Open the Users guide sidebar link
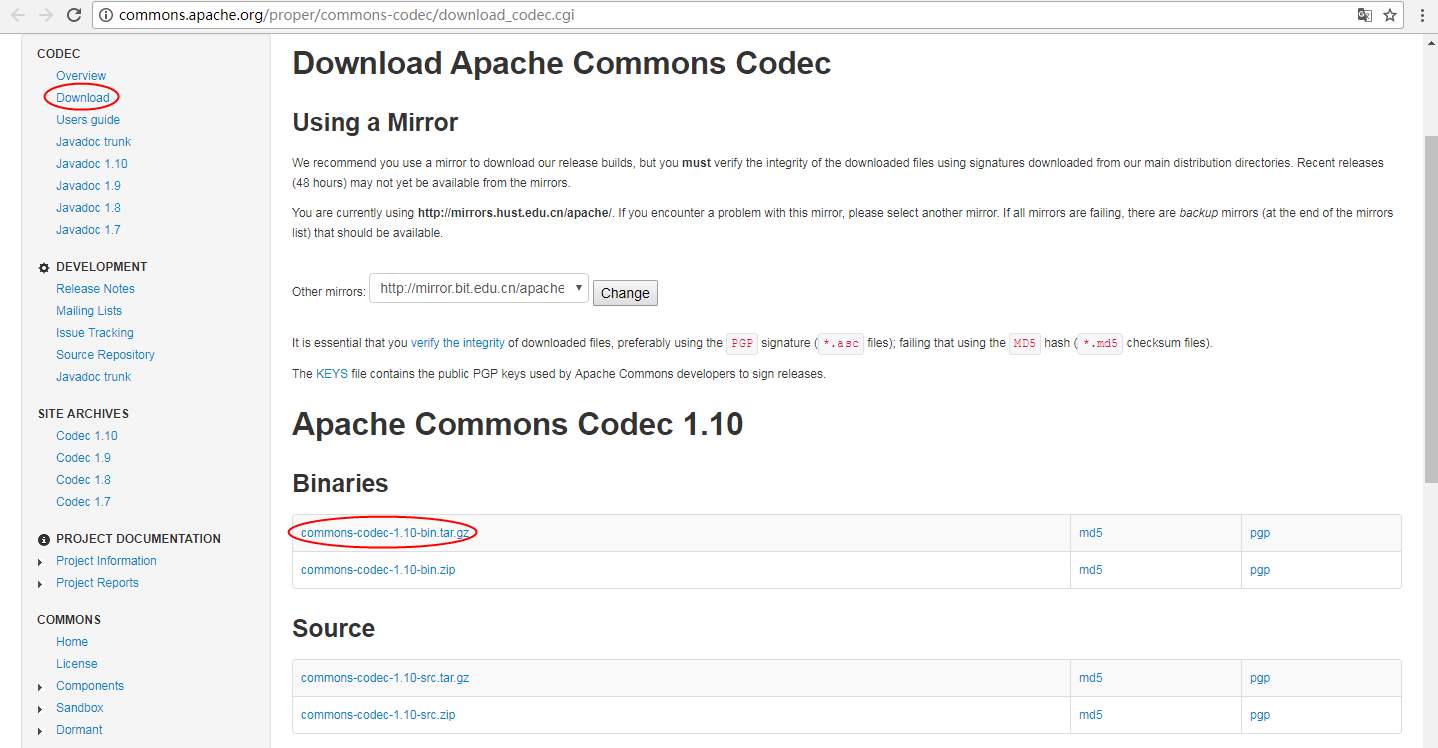Screen dimensions: 1438x748 tap(88, 120)
